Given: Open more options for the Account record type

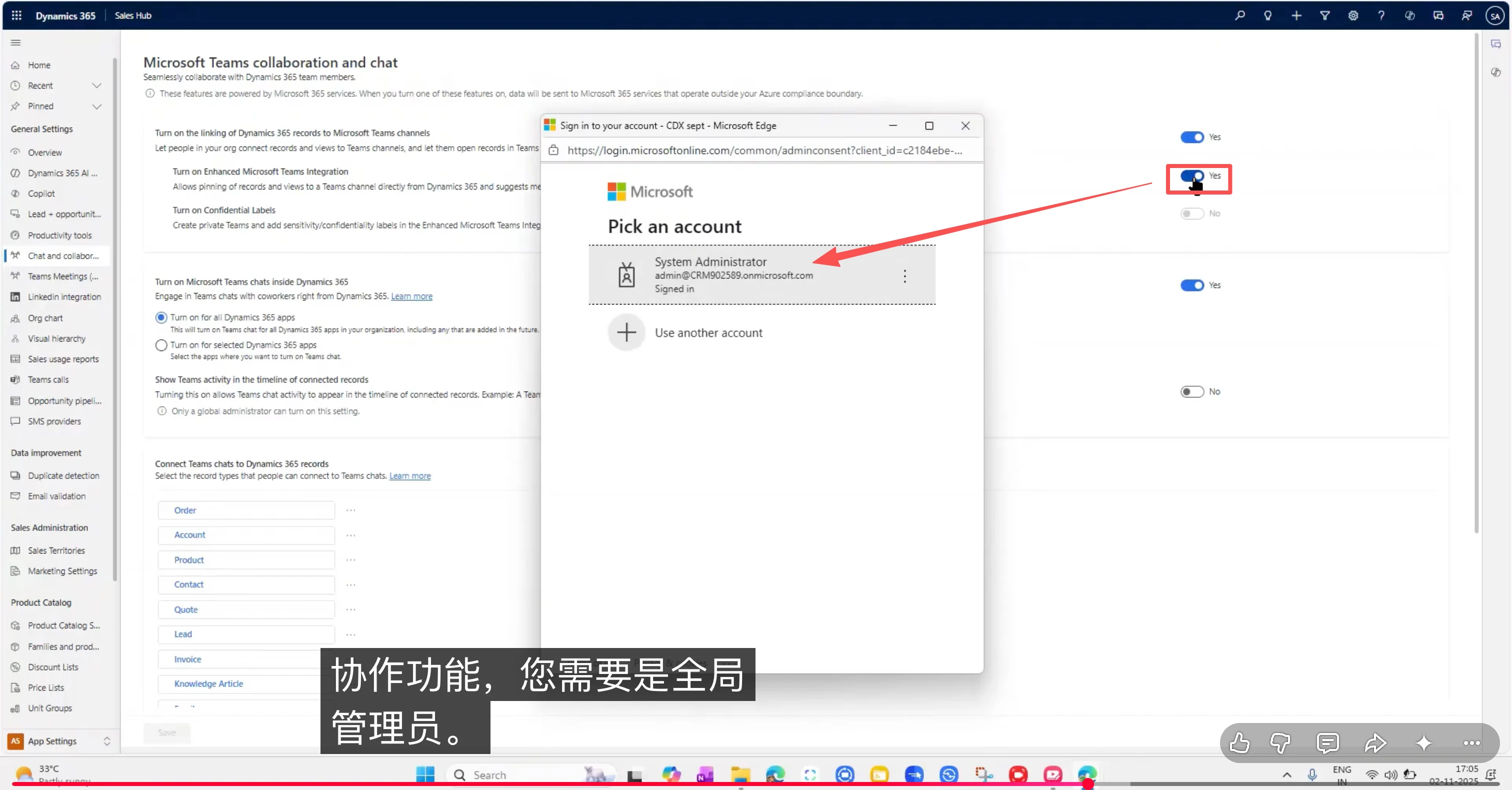Looking at the screenshot, I should 350,535.
